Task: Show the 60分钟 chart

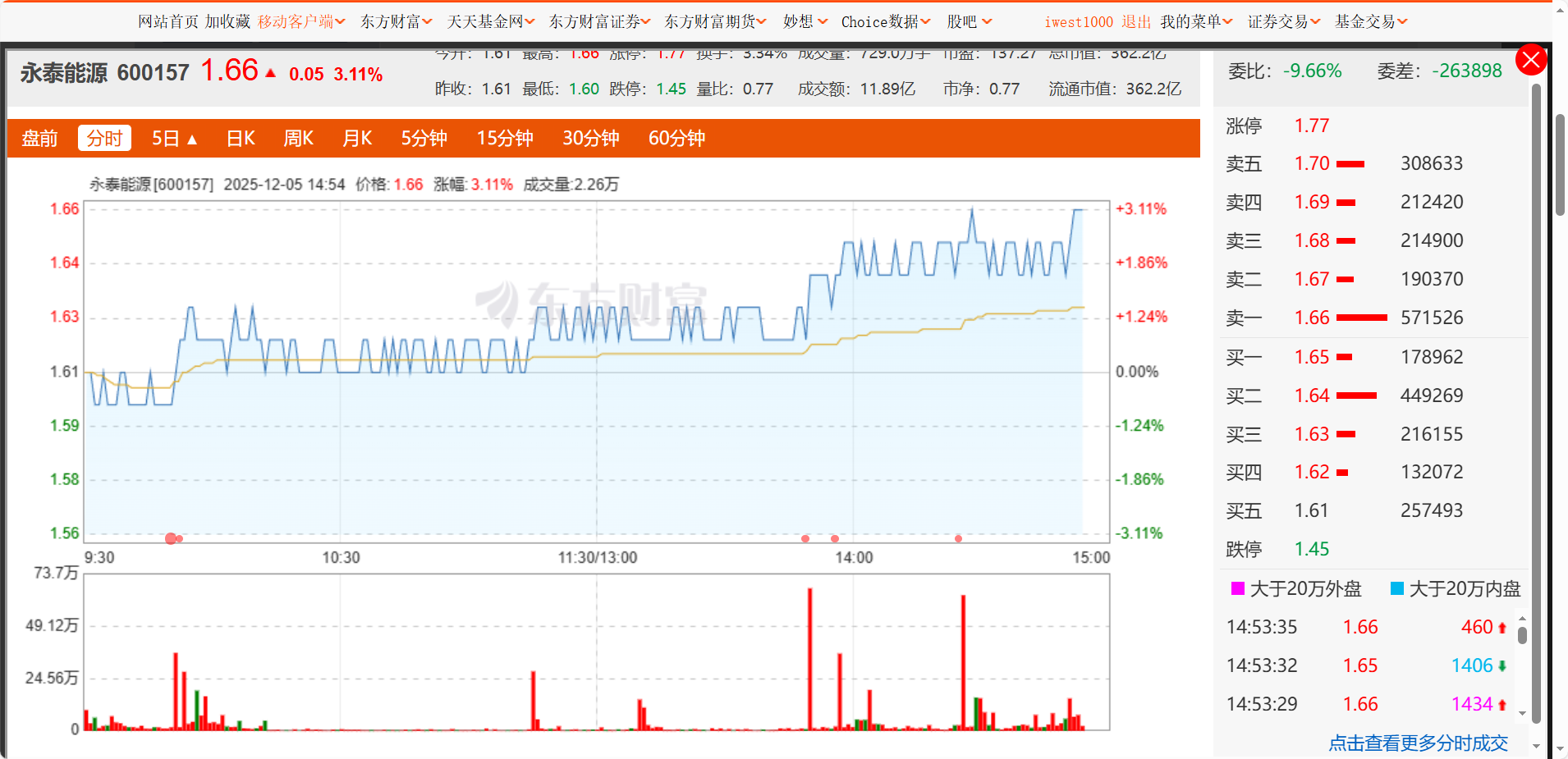Action: pyautogui.click(x=676, y=138)
